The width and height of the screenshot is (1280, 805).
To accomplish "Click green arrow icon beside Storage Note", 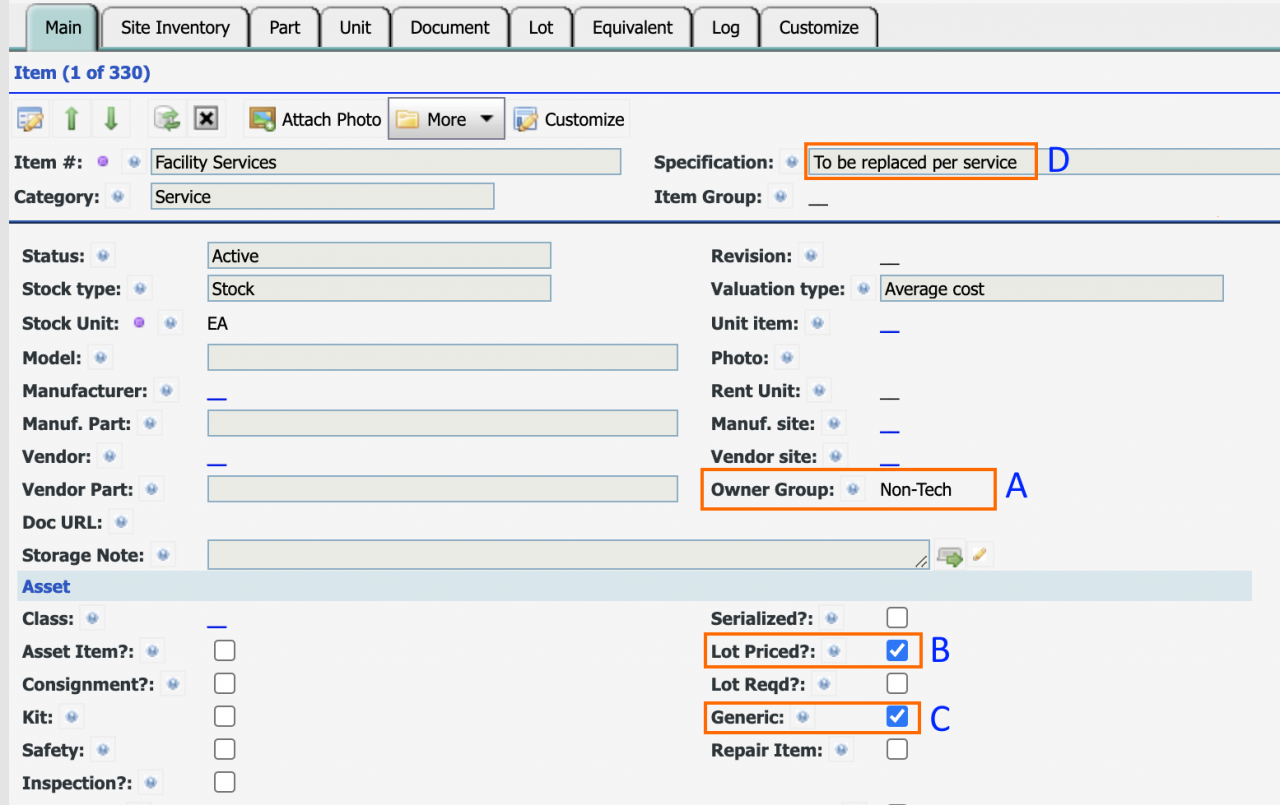I will pyautogui.click(x=950, y=556).
